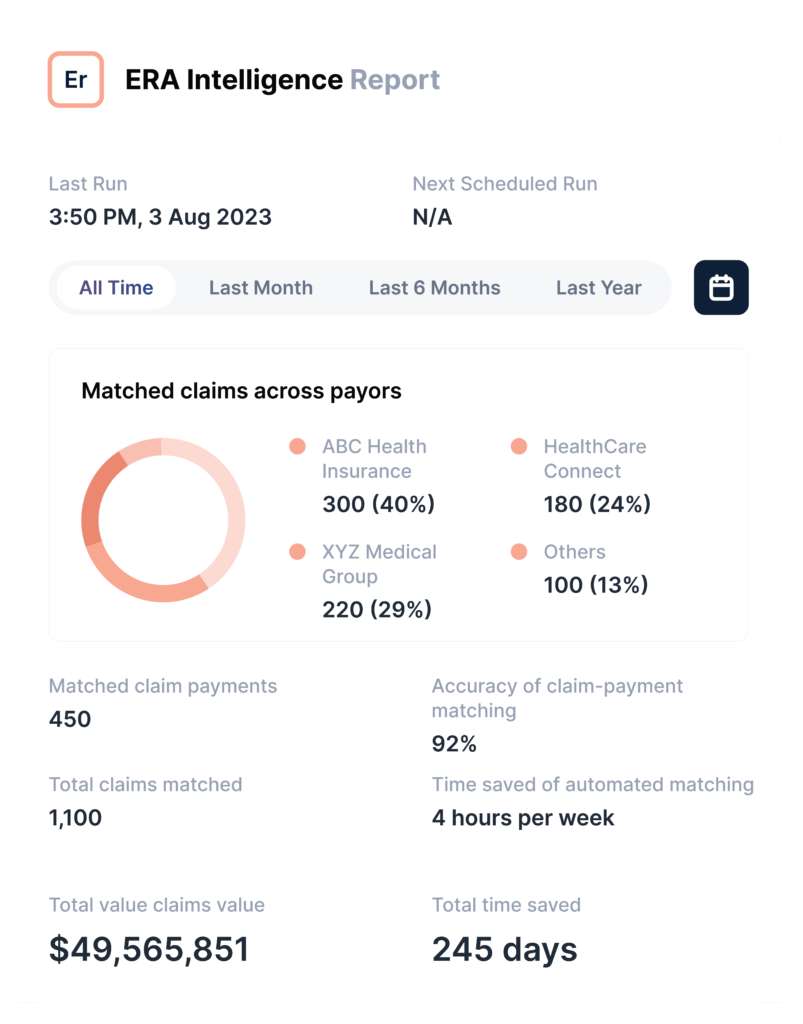Select HealthCare Connect legend dot
803x1024 pixels.
[x=519, y=447]
